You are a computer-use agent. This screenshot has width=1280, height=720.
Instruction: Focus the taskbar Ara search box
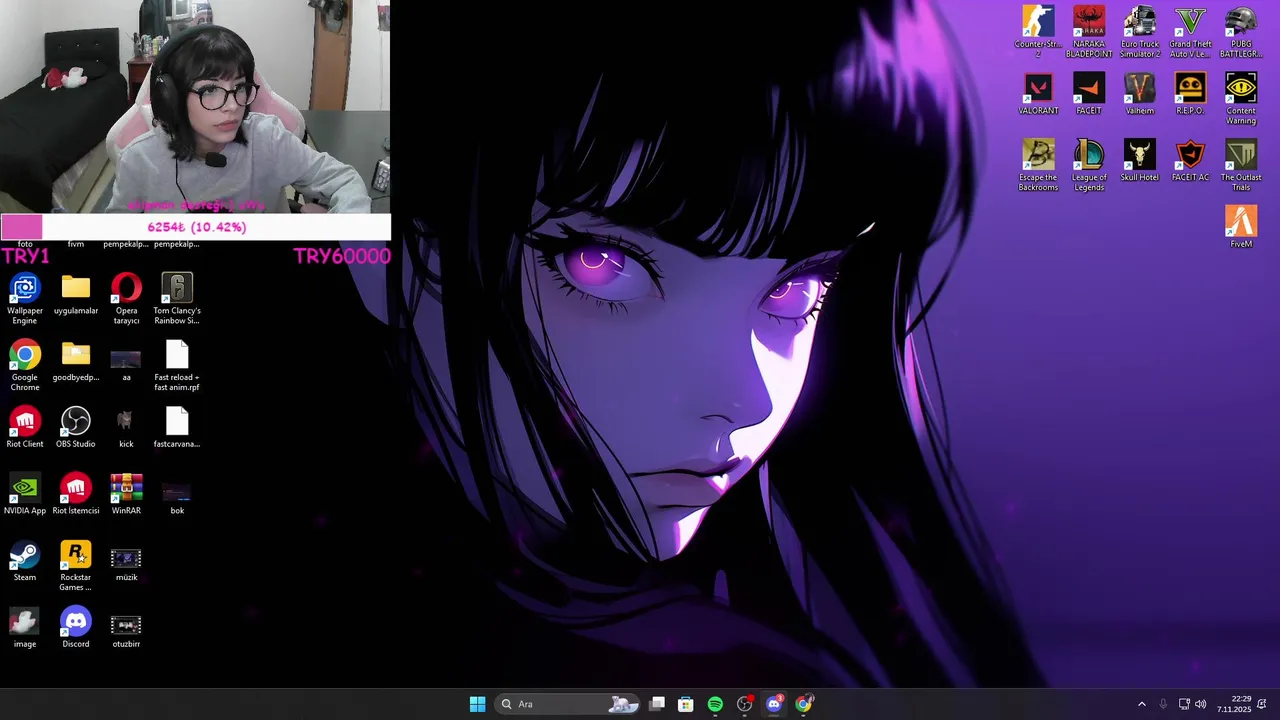click(x=568, y=704)
